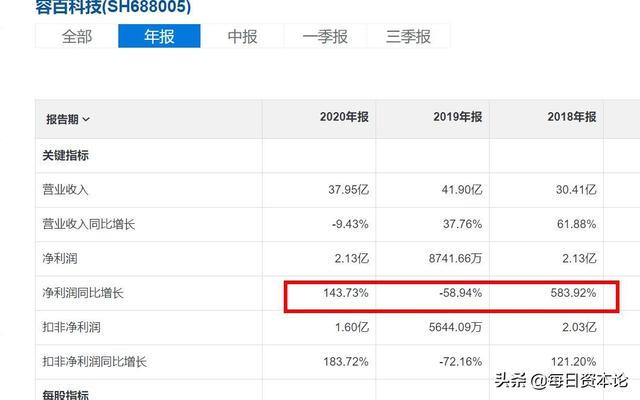This screenshot has height=400, width=640.
Task: Open the 一季报 tab
Action: tap(325, 36)
